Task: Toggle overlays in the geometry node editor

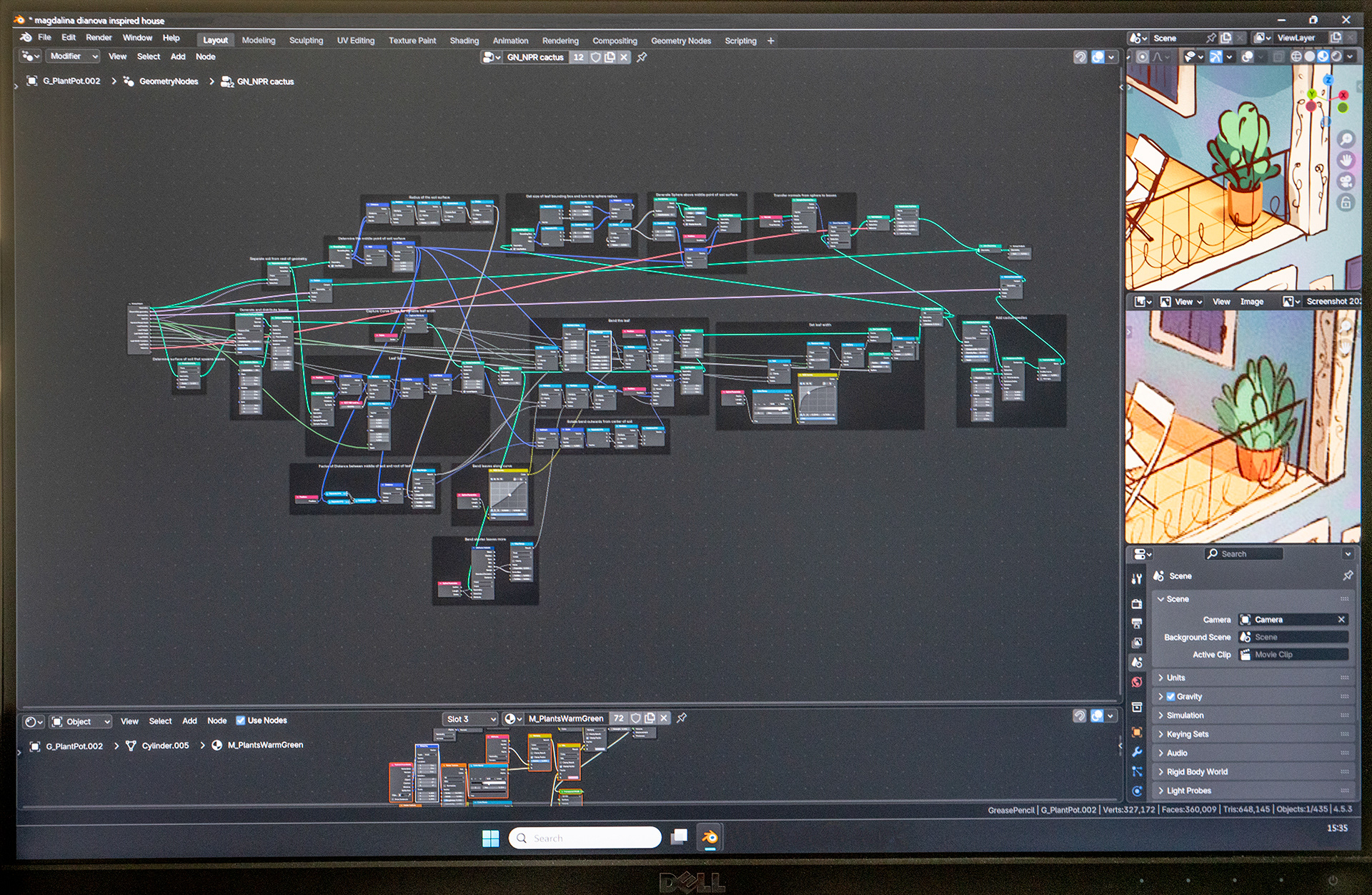Action: [x=1098, y=57]
